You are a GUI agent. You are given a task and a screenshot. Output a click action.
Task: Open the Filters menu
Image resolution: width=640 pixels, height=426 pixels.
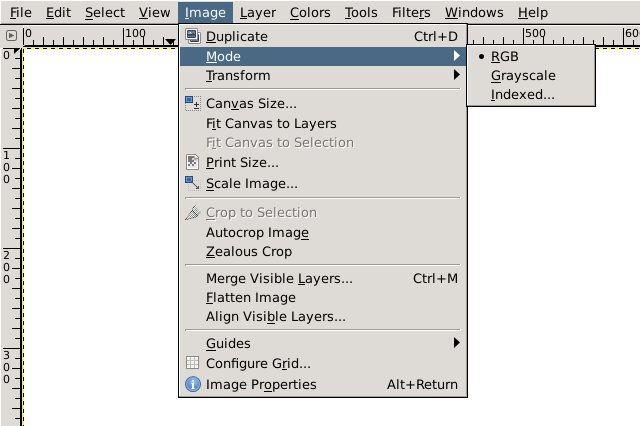[411, 13]
